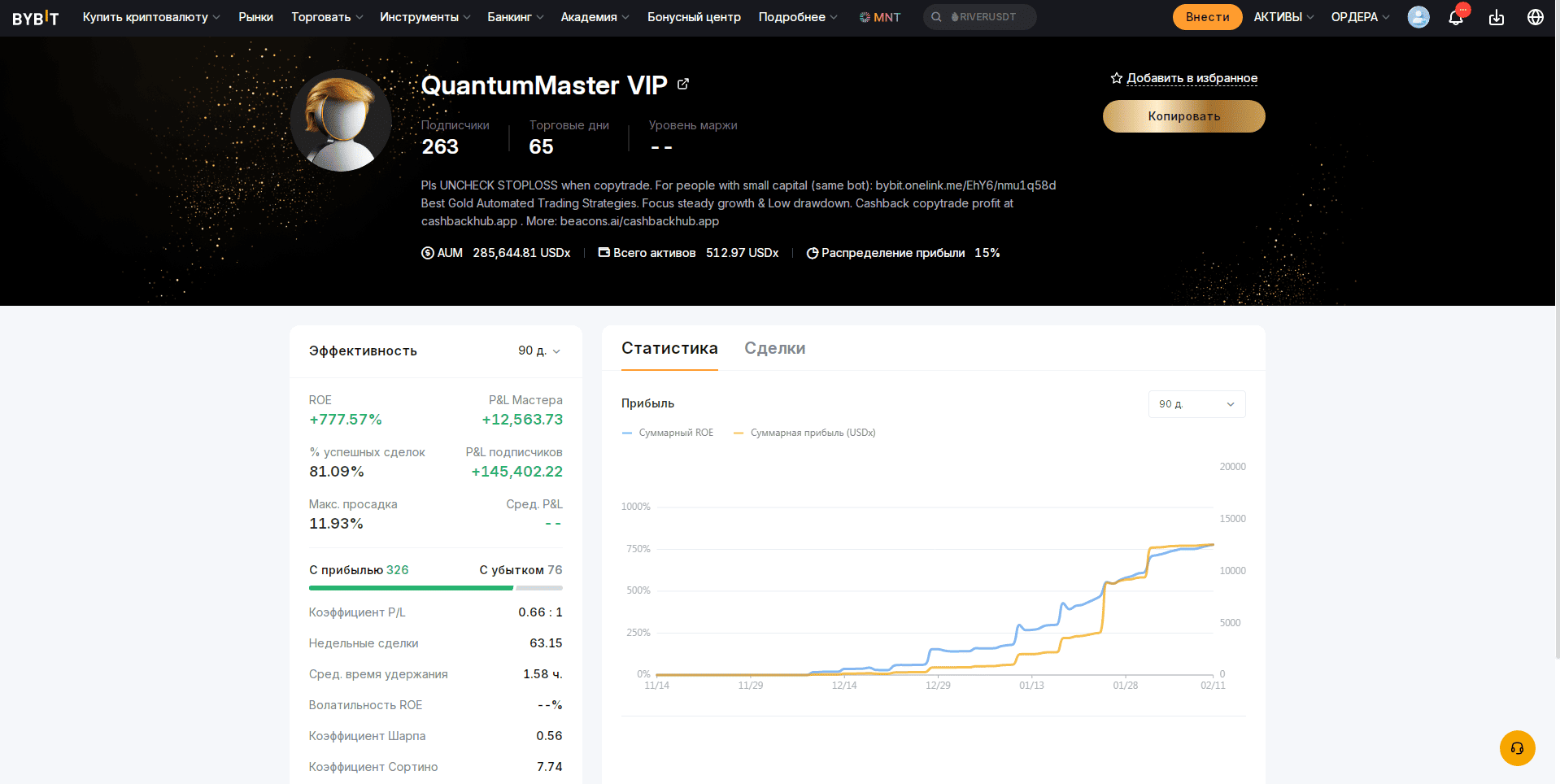Viewport: 1560px width, 784px height.
Task: Expand the Торговать menu
Action: click(327, 17)
